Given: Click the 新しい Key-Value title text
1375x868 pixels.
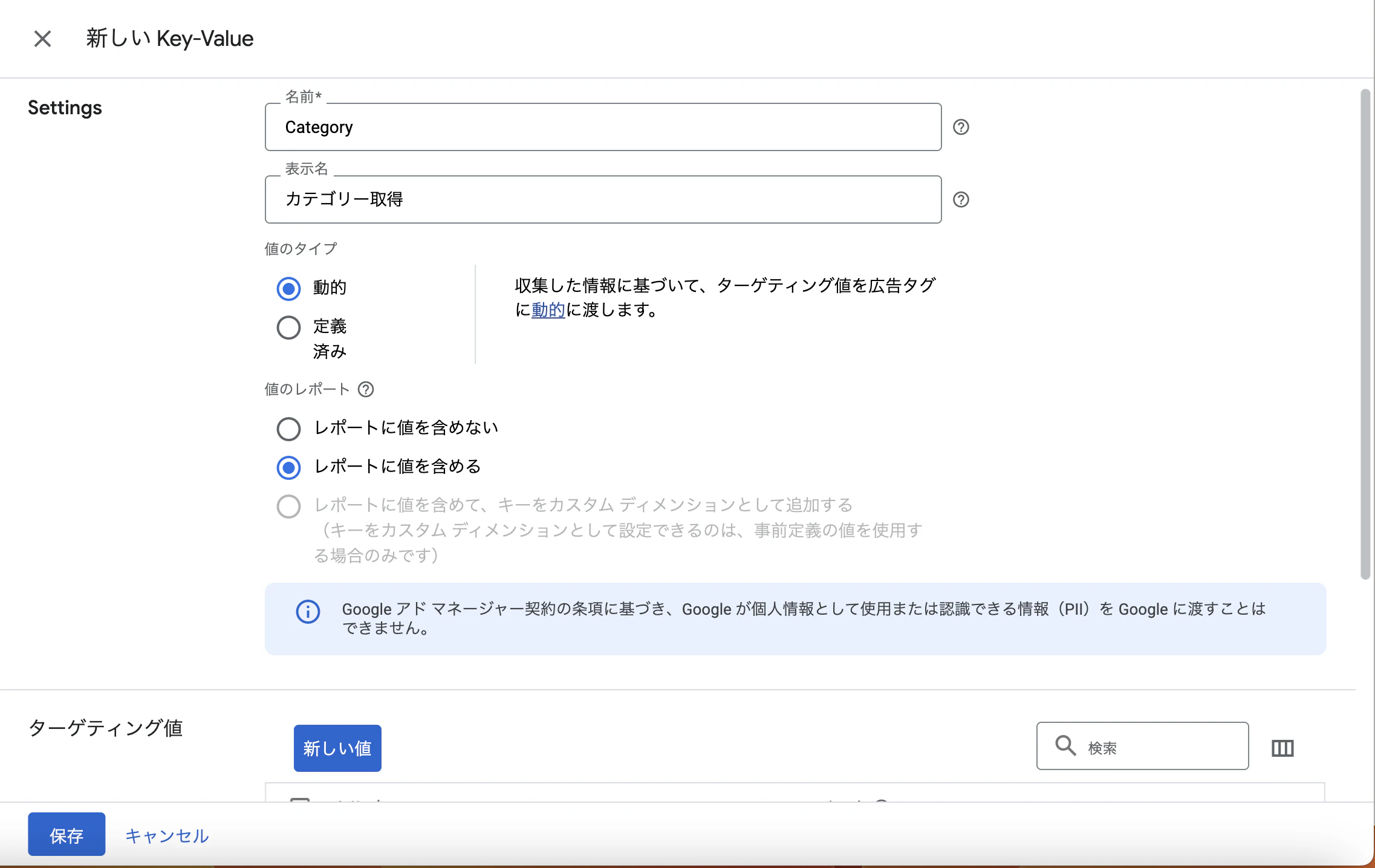Looking at the screenshot, I should pyautogui.click(x=169, y=39).
